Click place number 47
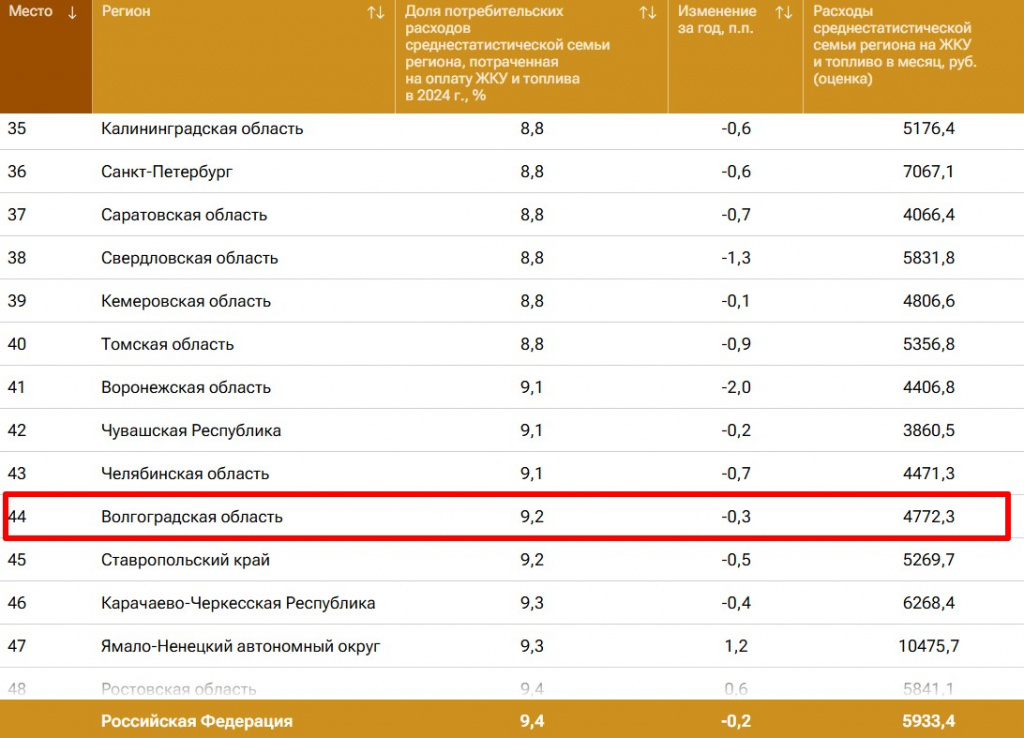The width and height of the screenshot is (1024, 738). [x=17, y=645]
